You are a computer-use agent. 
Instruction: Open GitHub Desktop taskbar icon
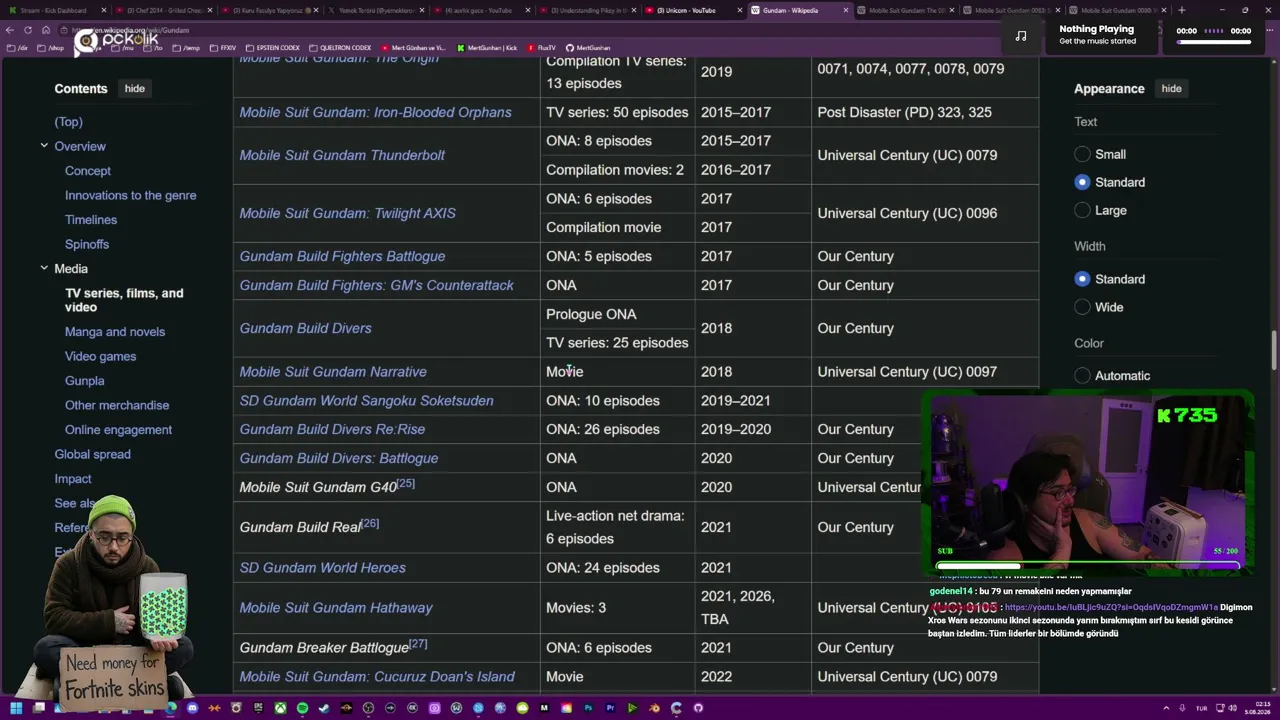(x=698, y=708)
